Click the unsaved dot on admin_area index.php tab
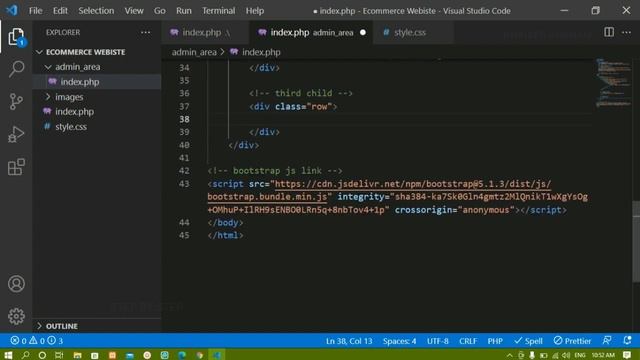The height and width of the screenshot is (360, 640). pyautogui.click(x=363, y=32)
